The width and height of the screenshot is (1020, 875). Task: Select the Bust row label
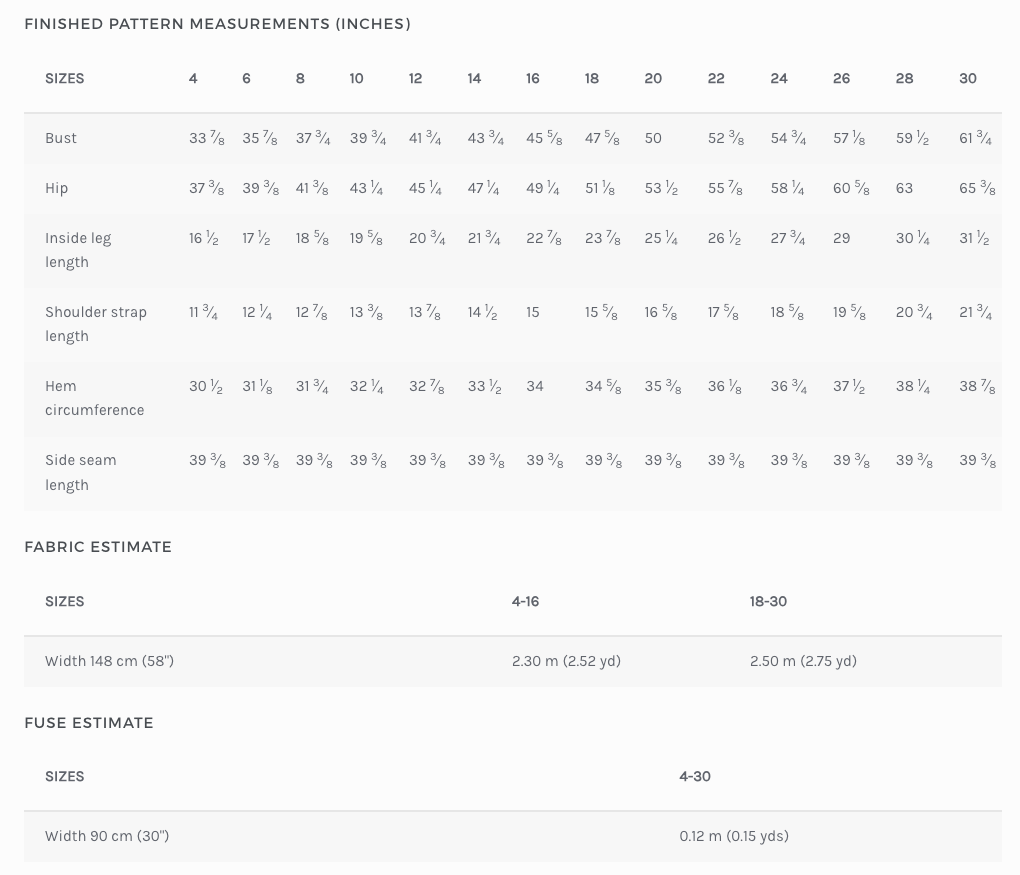[x=61, y=138]
